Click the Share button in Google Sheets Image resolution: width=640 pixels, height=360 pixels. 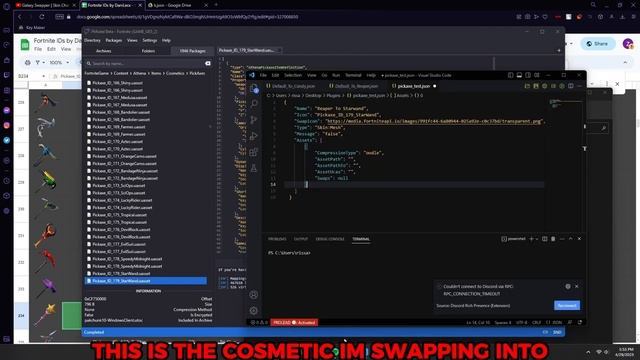597,44
